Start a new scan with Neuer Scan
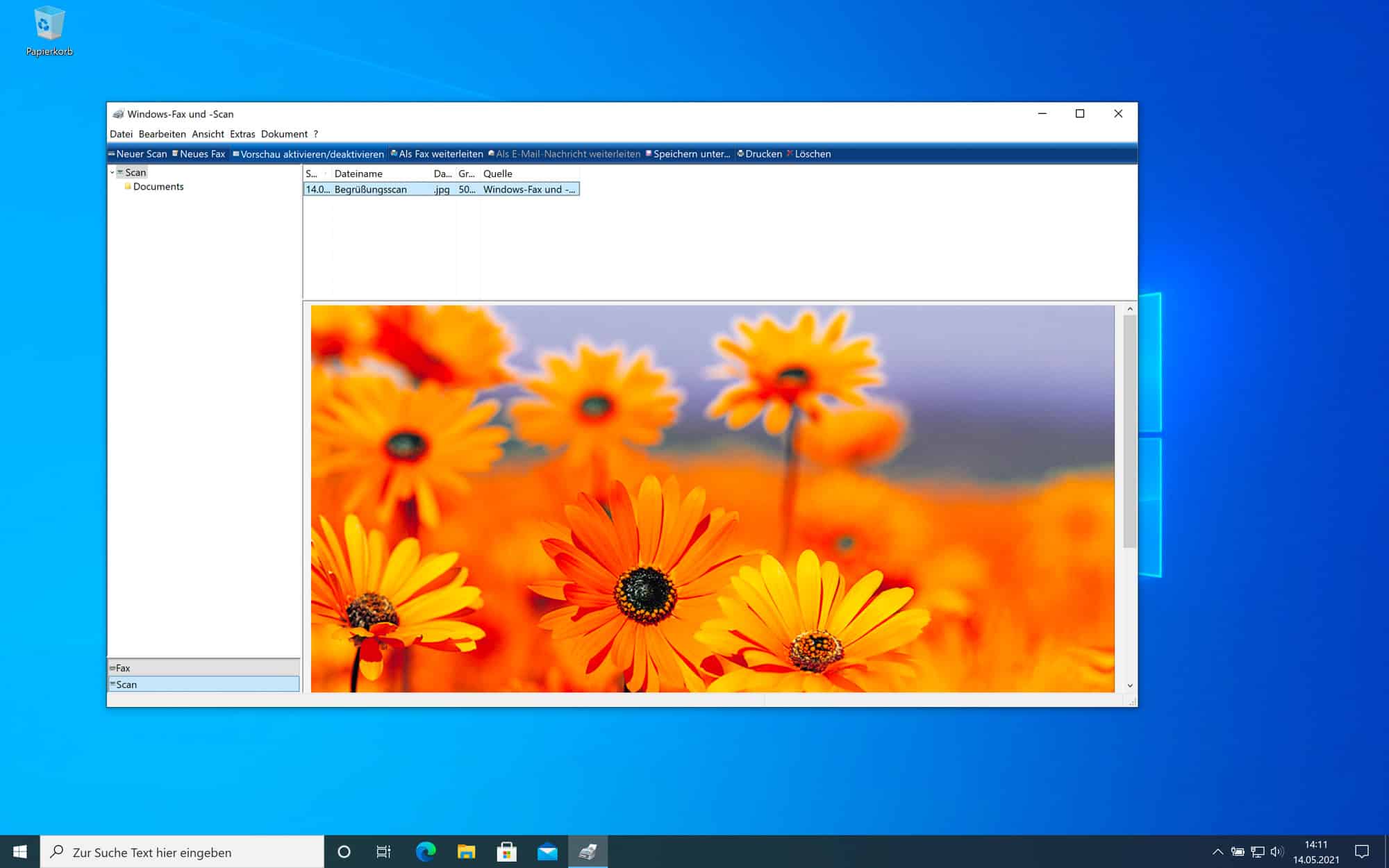The height and width of the screenshot is (868, 1389). 139,153
